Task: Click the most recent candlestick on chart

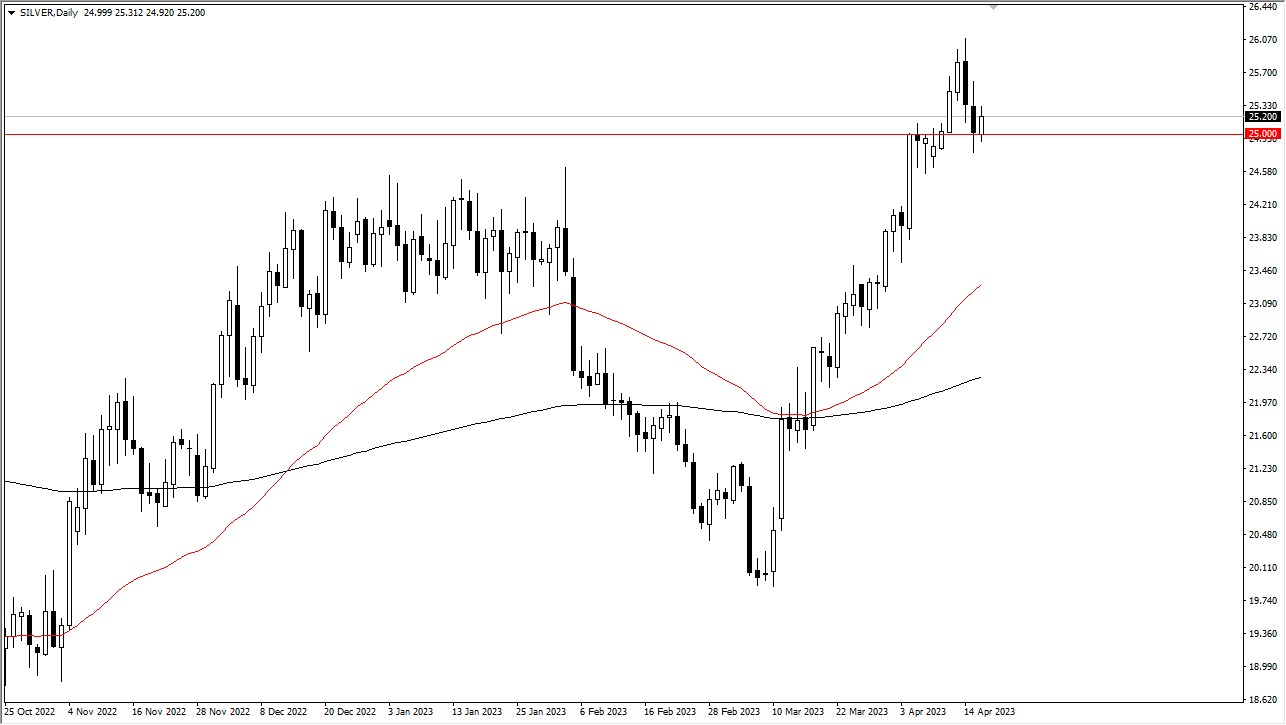Action: click(x=982, y=125)
